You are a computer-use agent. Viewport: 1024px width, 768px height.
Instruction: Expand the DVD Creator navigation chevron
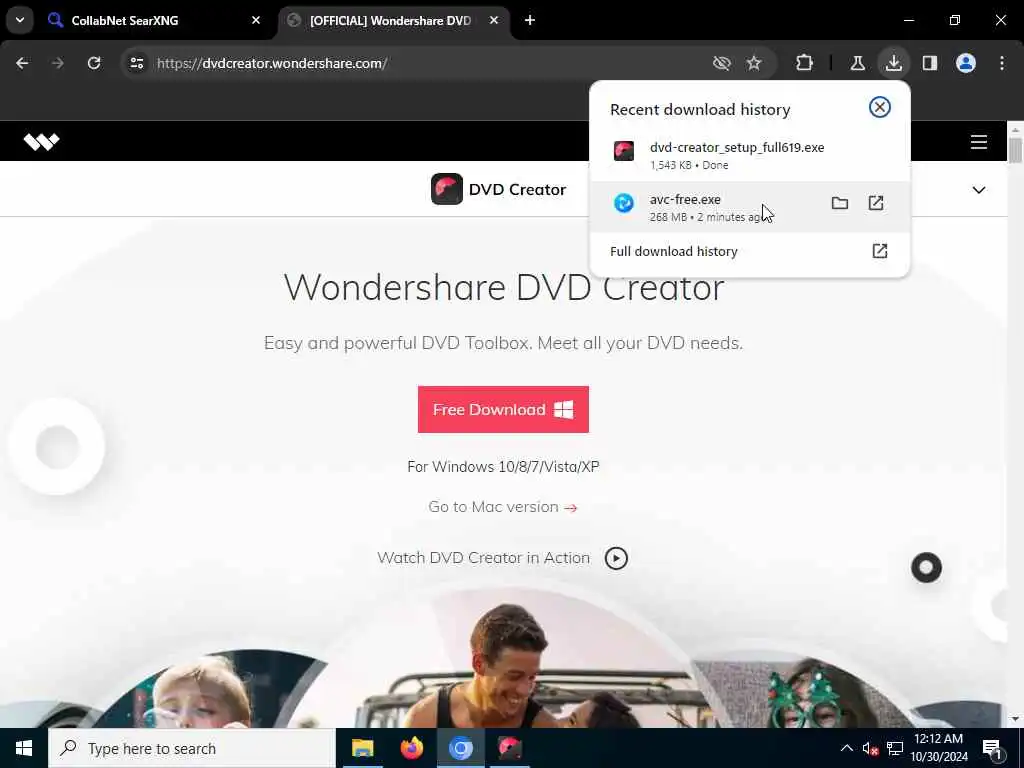tap(978, 190)
